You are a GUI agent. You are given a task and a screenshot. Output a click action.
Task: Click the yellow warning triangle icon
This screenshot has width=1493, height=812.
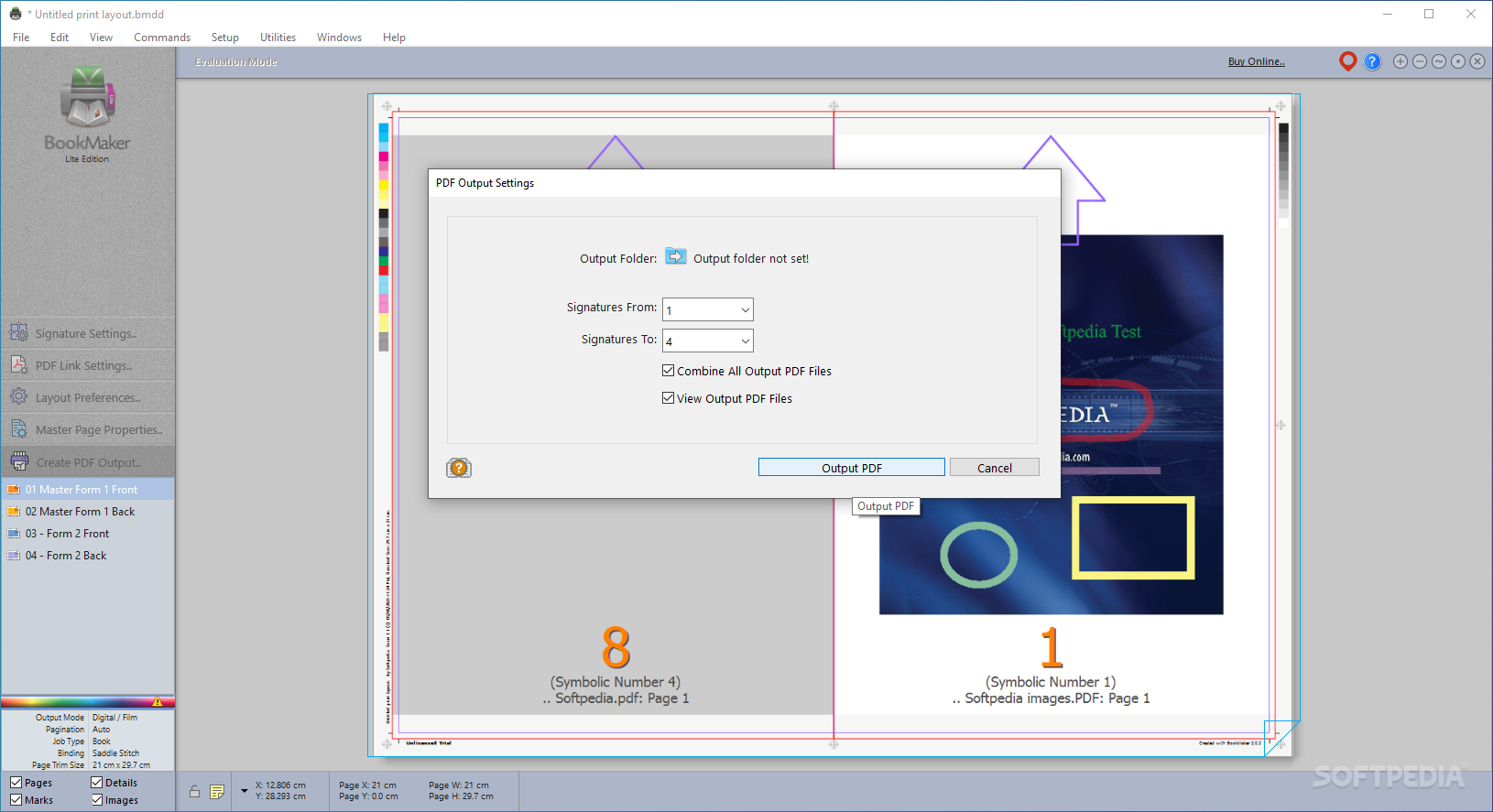(158, 702)
